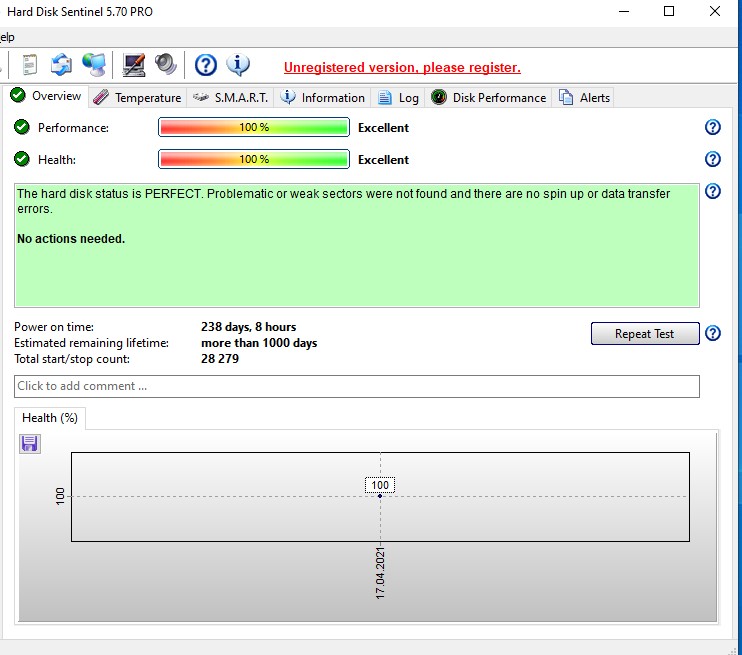Close the Hard Disk Sentinel window
742x655 pixels.
point(715,11)
